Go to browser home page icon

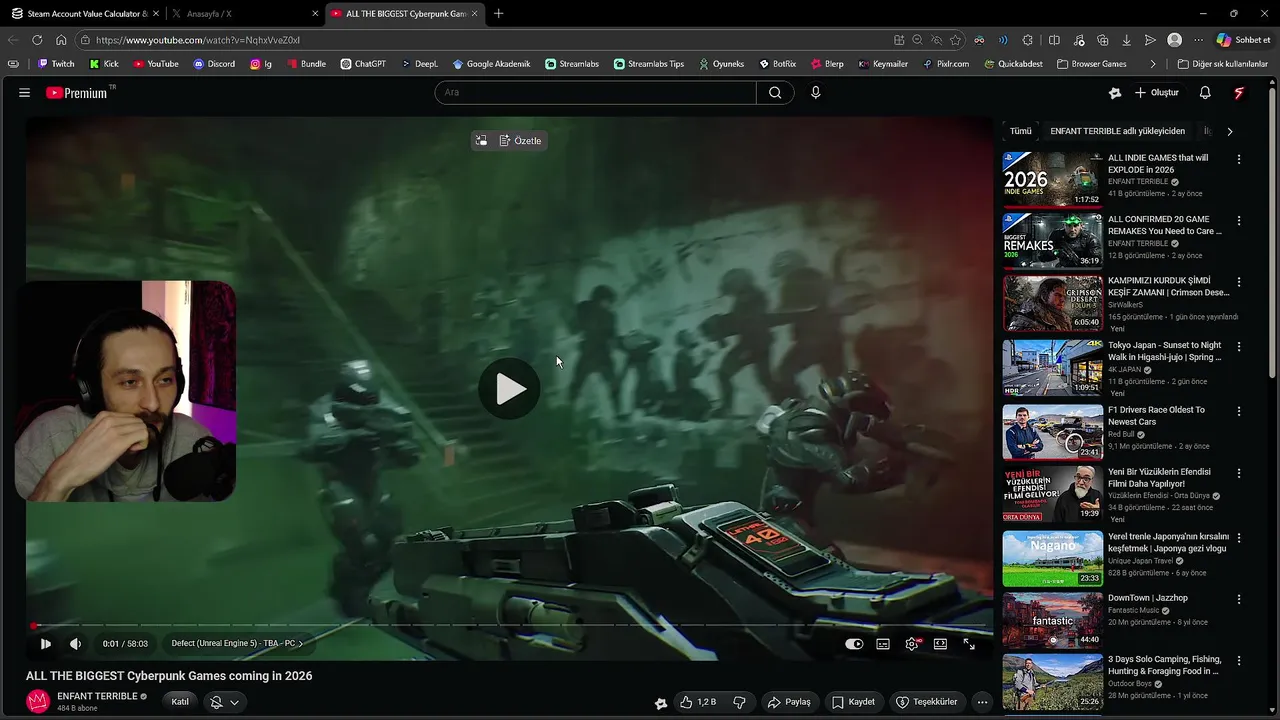click(61, 40)
